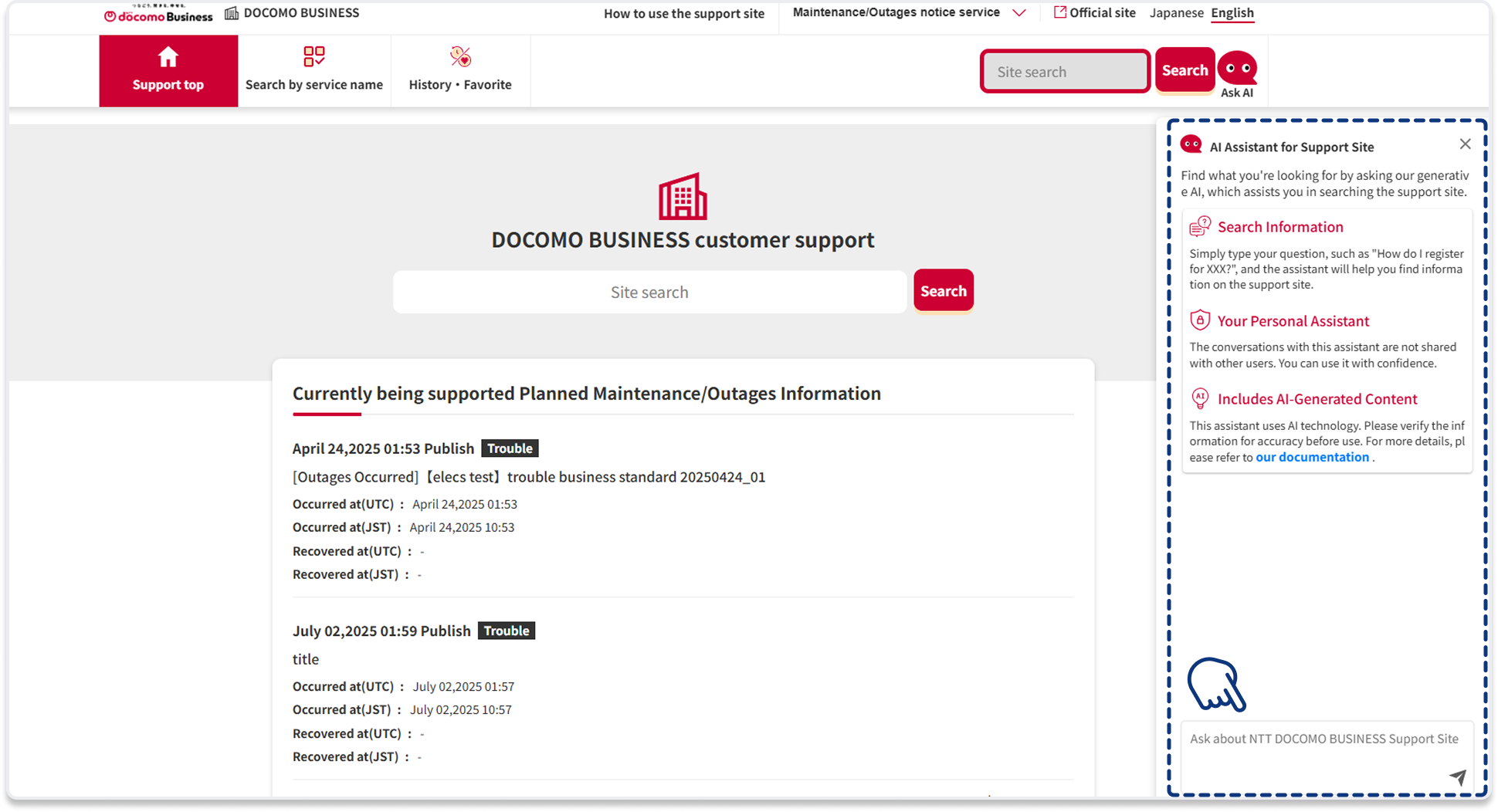1498x812 pixels.
Task: Open elecs test trouble outage notice
Action: [x=529, y=477]
